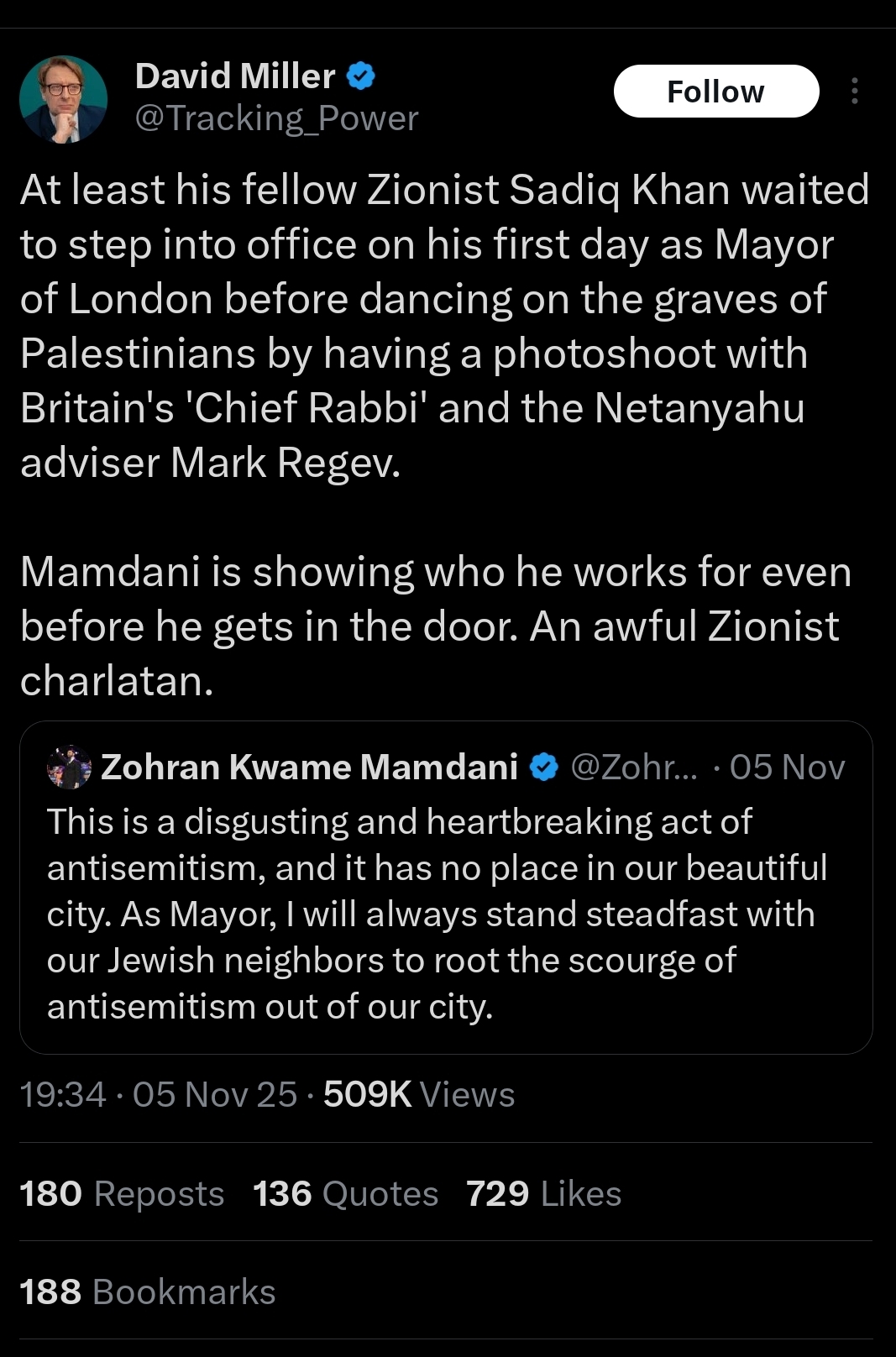This screenshot has width=896, height=1357.
Task: Click the 19:34 · 05 Nov 25 timestamp
Action: 158,1094
